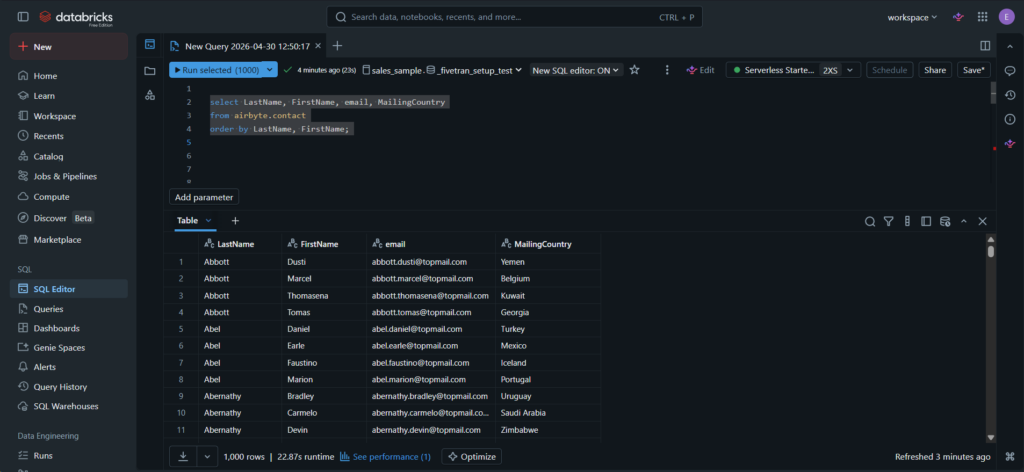1024x472 pixels.
Task: Filter the results table
Action: click(888, 221)
